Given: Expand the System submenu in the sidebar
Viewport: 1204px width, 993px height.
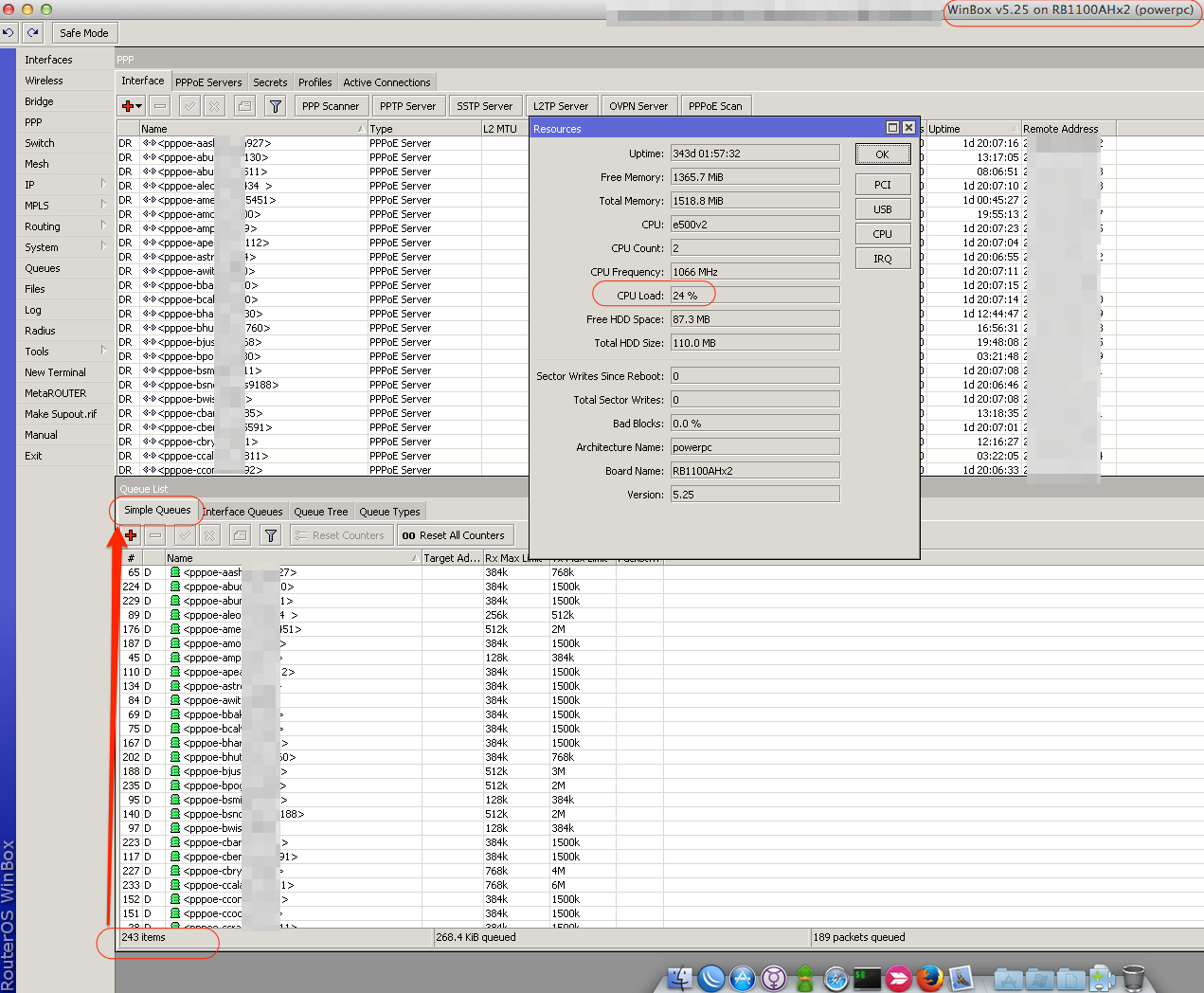Looking at the screenshot, I should 103,245.
